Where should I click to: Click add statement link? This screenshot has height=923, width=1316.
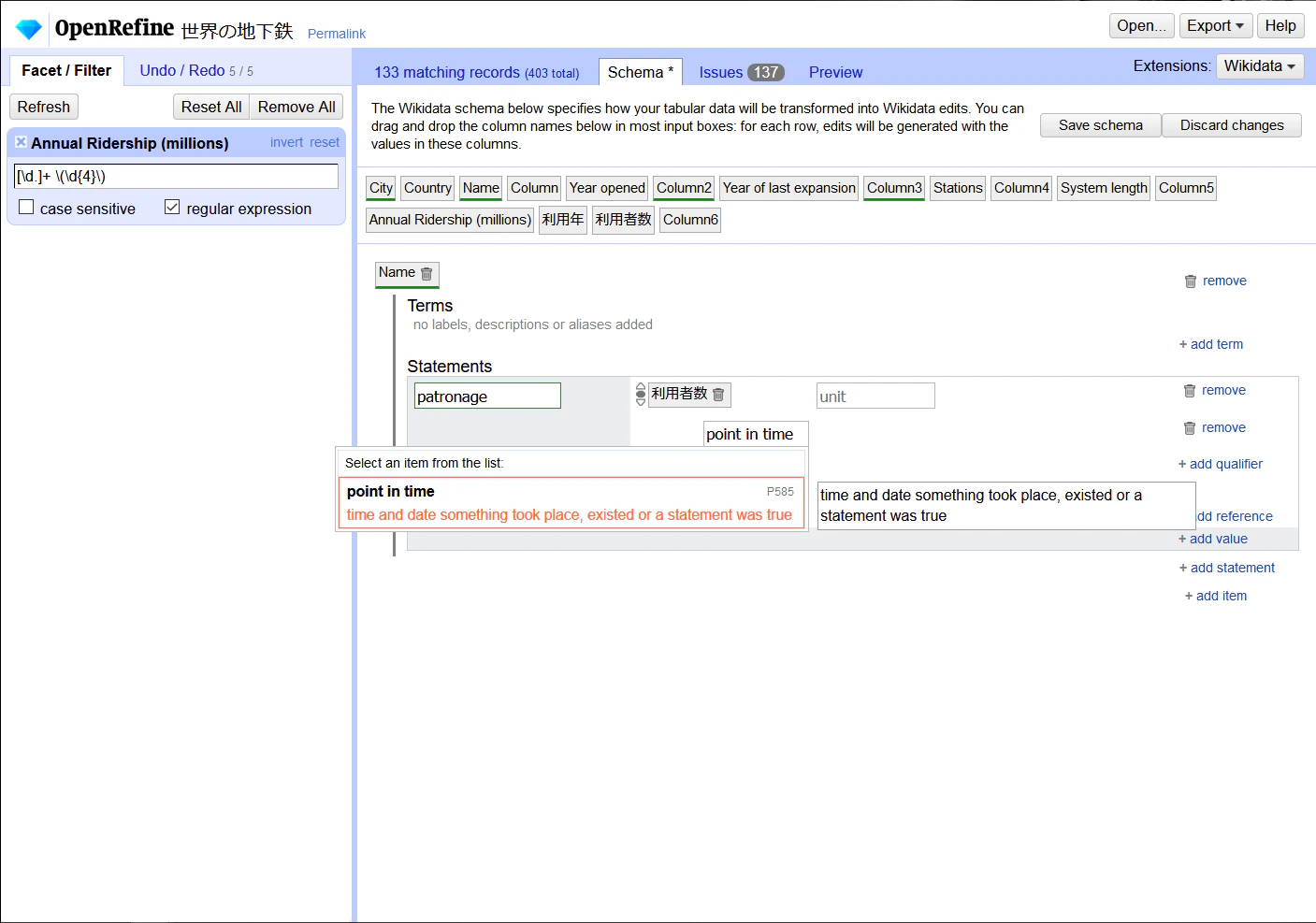pos(1227,568)
